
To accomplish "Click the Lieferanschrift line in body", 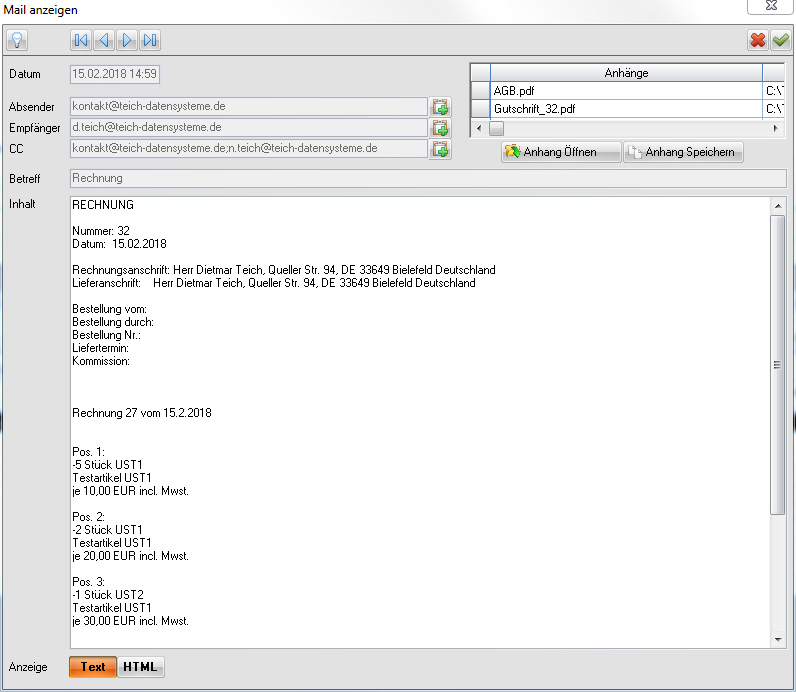I will tap(274, 283).
